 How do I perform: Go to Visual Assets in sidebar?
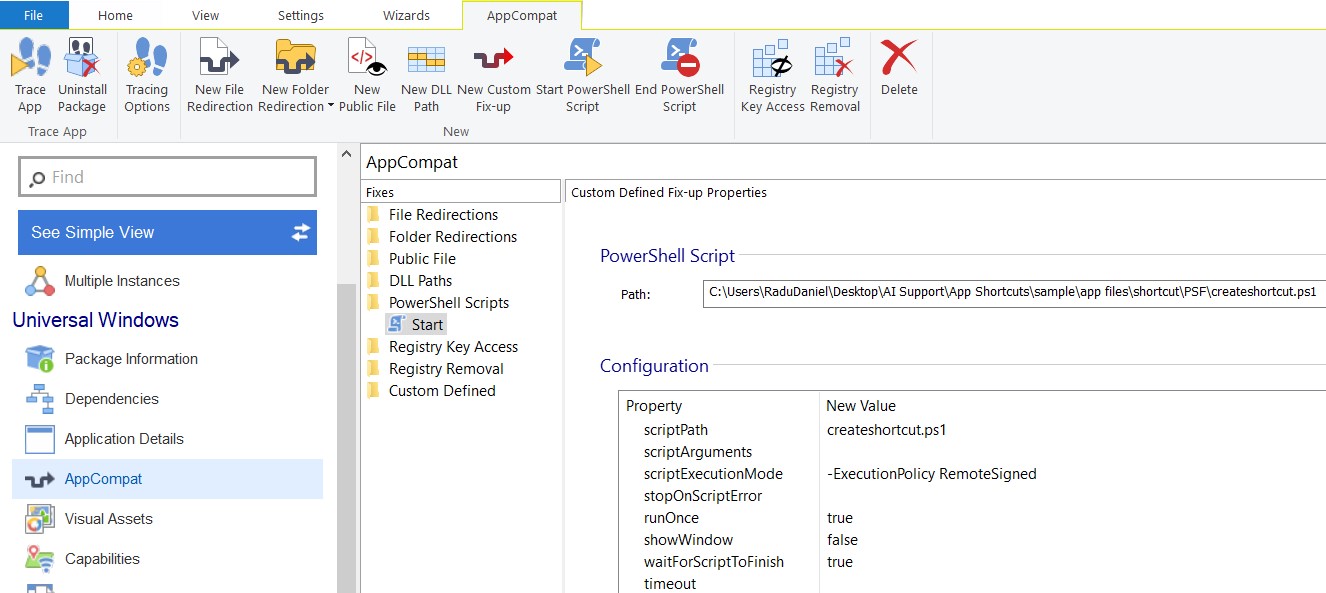click(x=108, y=519)
